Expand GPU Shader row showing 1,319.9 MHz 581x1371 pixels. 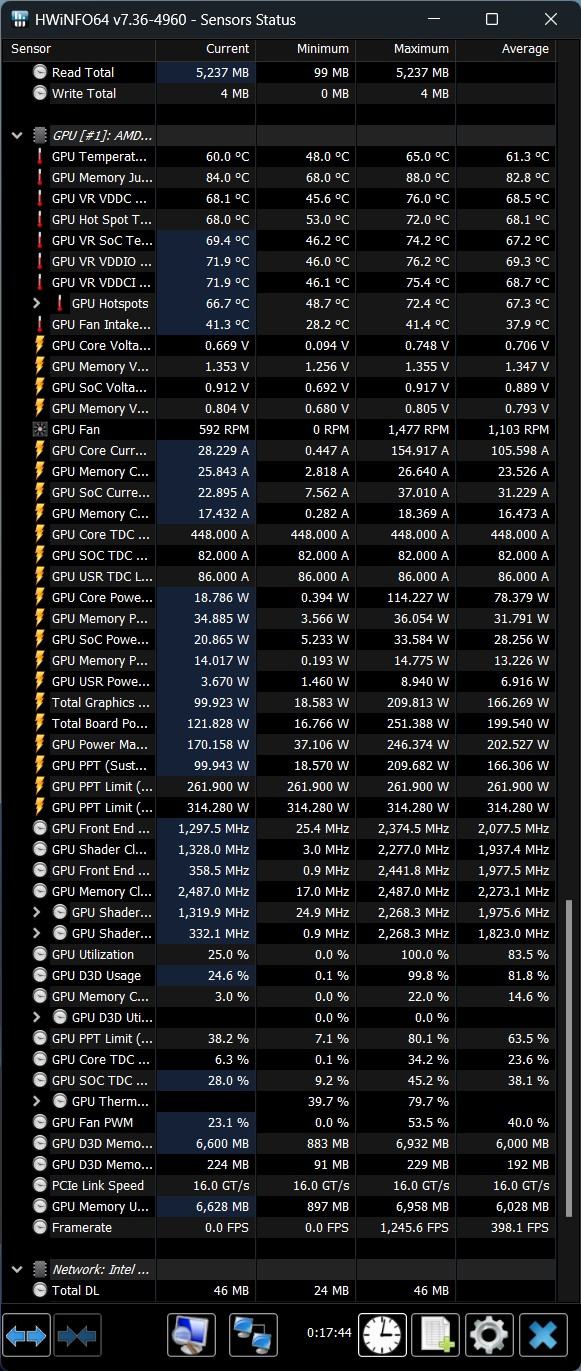[37, 912]
